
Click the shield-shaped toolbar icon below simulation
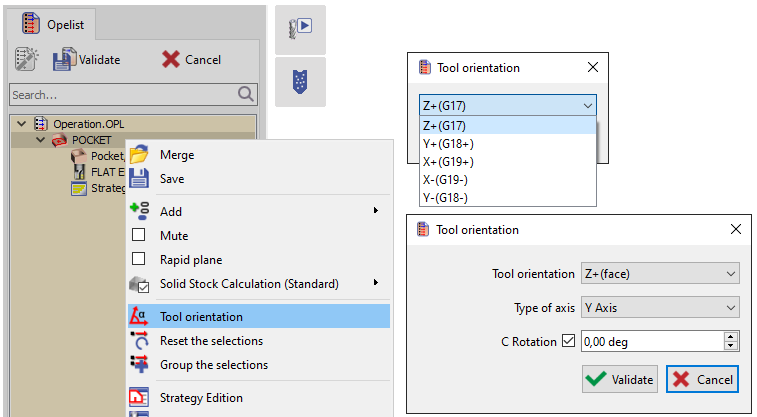pyautogui.click(x=299, y=82)
